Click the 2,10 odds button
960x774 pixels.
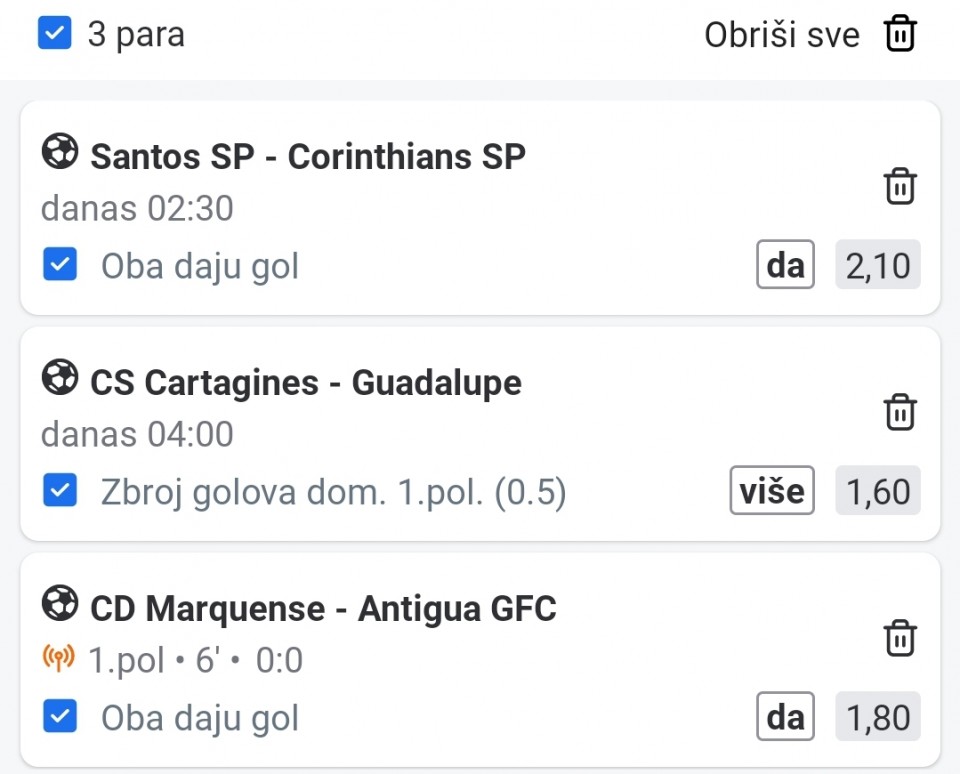point(877,265)
